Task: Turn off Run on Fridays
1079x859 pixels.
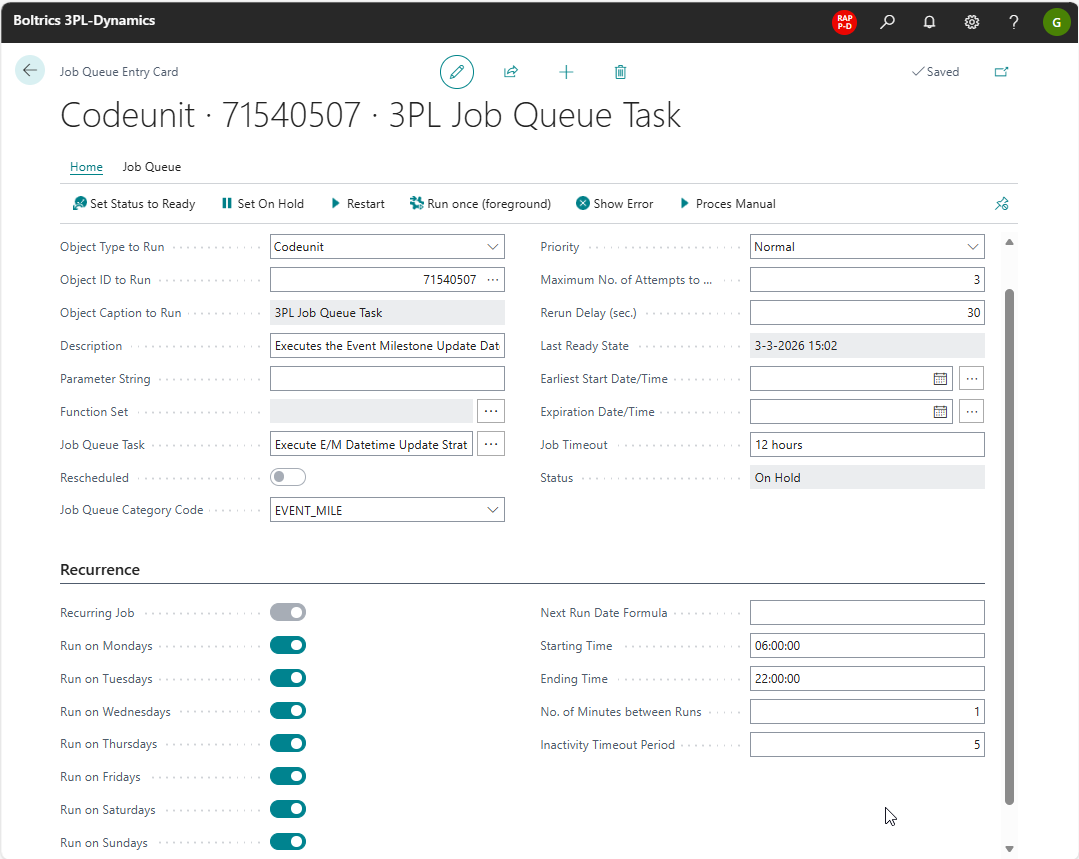Action: pos(288,777)
